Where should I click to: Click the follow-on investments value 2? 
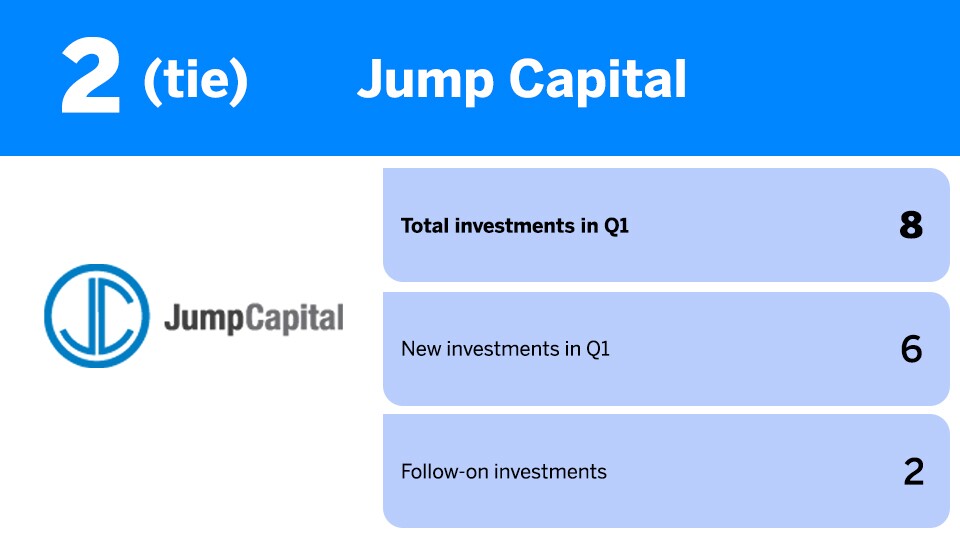(x=913, y=472)
